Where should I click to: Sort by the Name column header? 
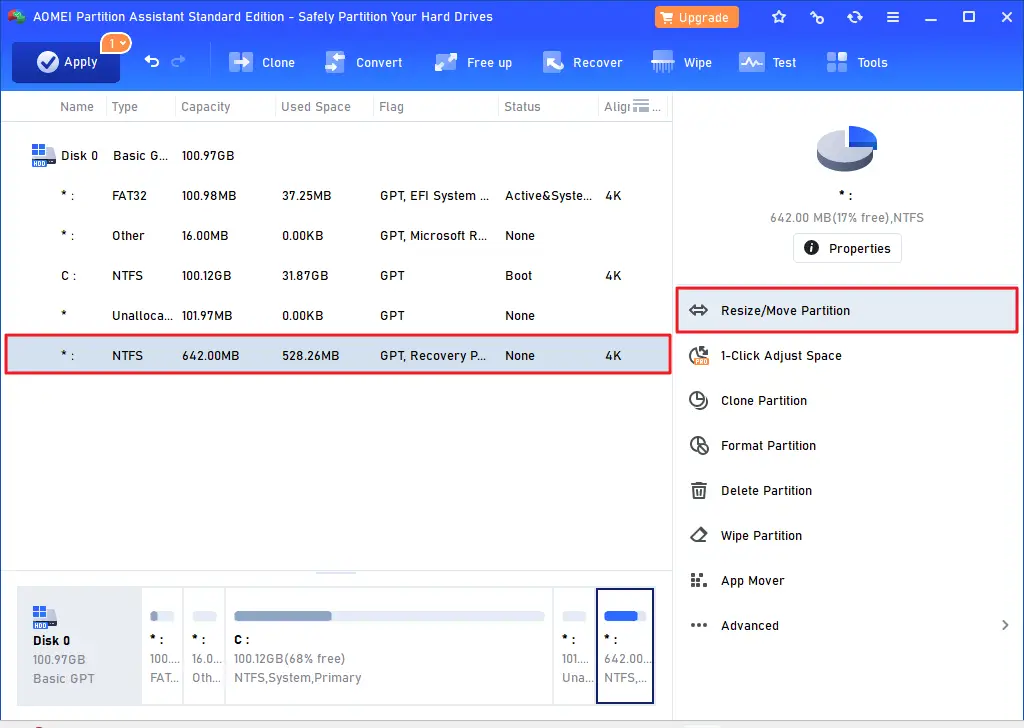[x=76, y=106]
